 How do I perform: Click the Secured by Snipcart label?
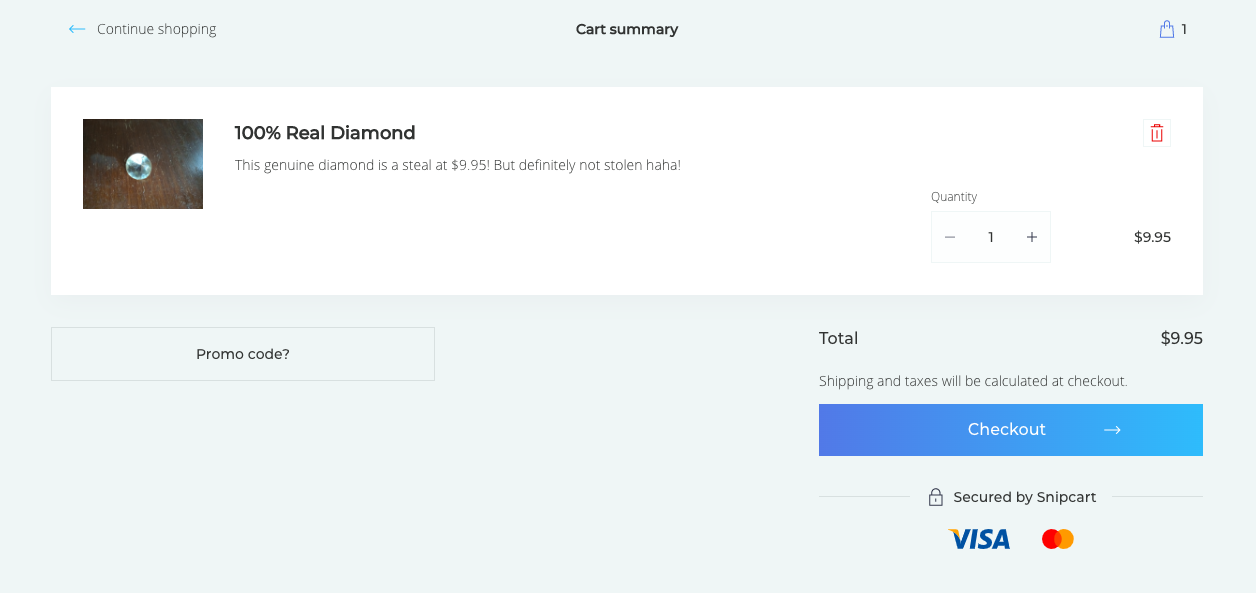[1025, 496]
